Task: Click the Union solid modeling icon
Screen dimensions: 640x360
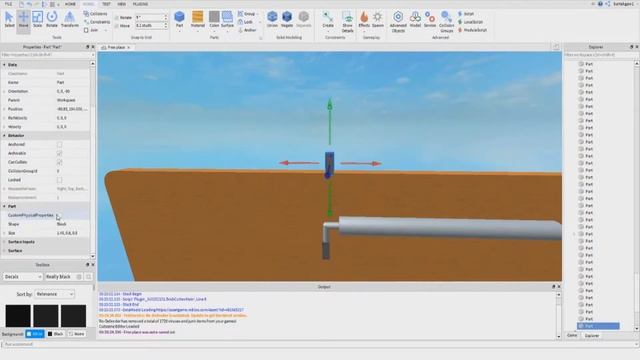Action: (272, 19)
